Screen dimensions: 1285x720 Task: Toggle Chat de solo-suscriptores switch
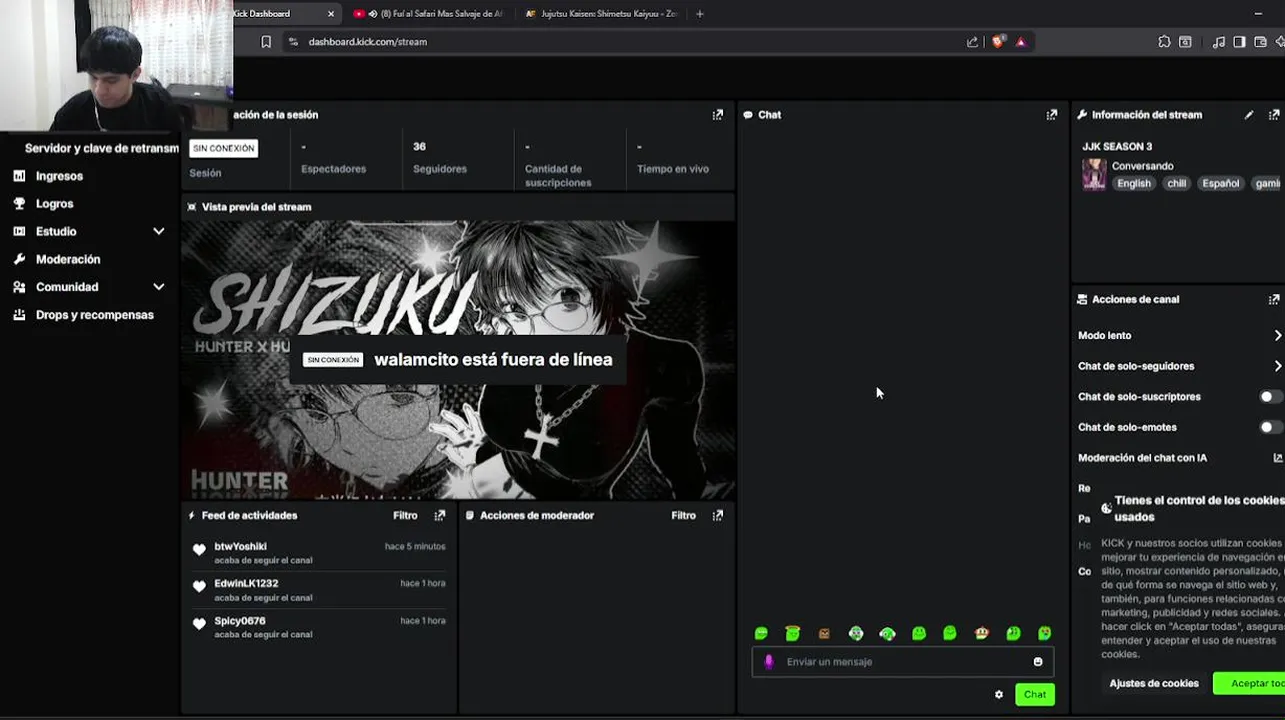point(1270,397)
